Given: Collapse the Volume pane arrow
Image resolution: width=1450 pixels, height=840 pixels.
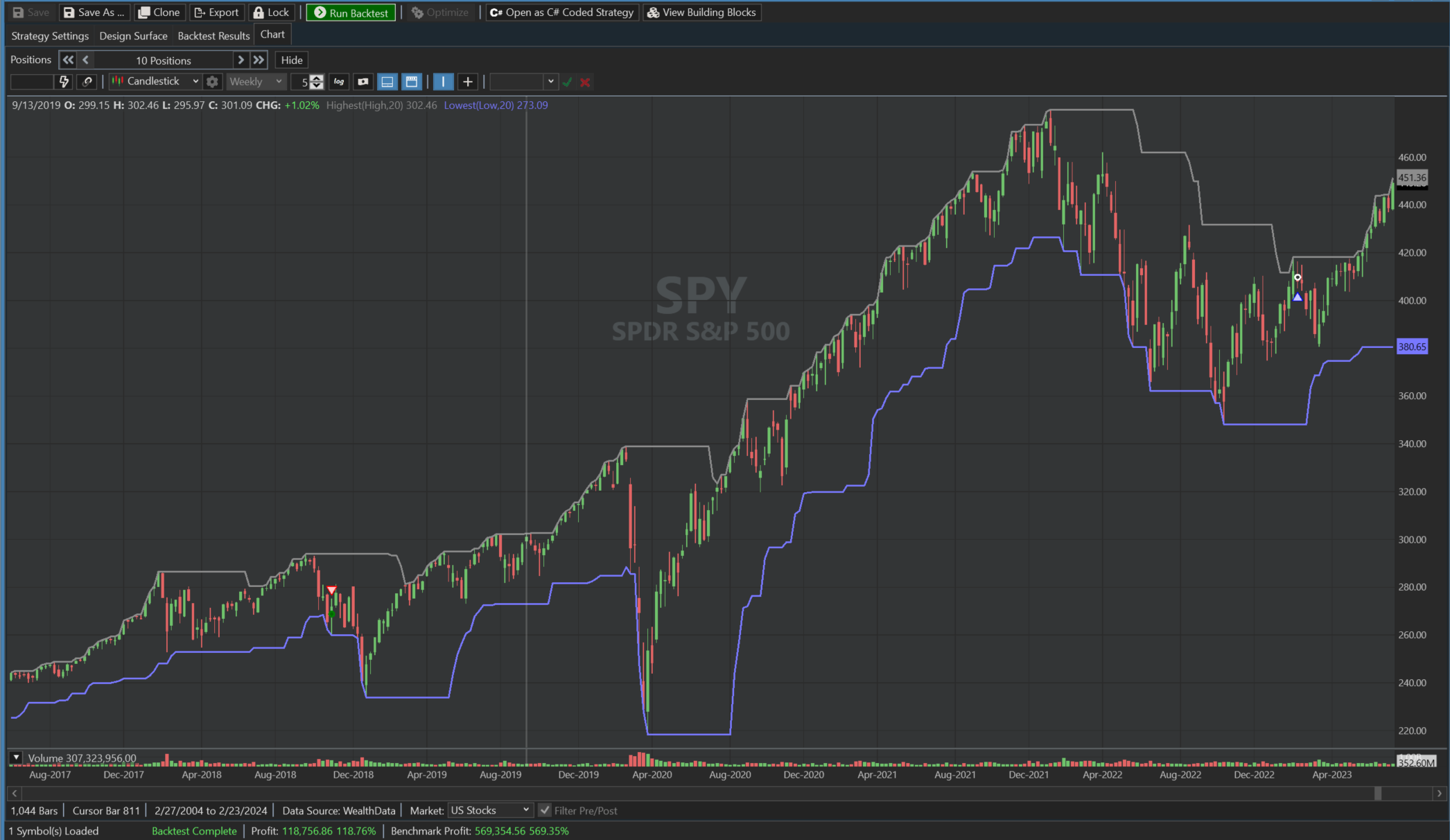Looking at the screenshot, I should [x=16, y=758].
